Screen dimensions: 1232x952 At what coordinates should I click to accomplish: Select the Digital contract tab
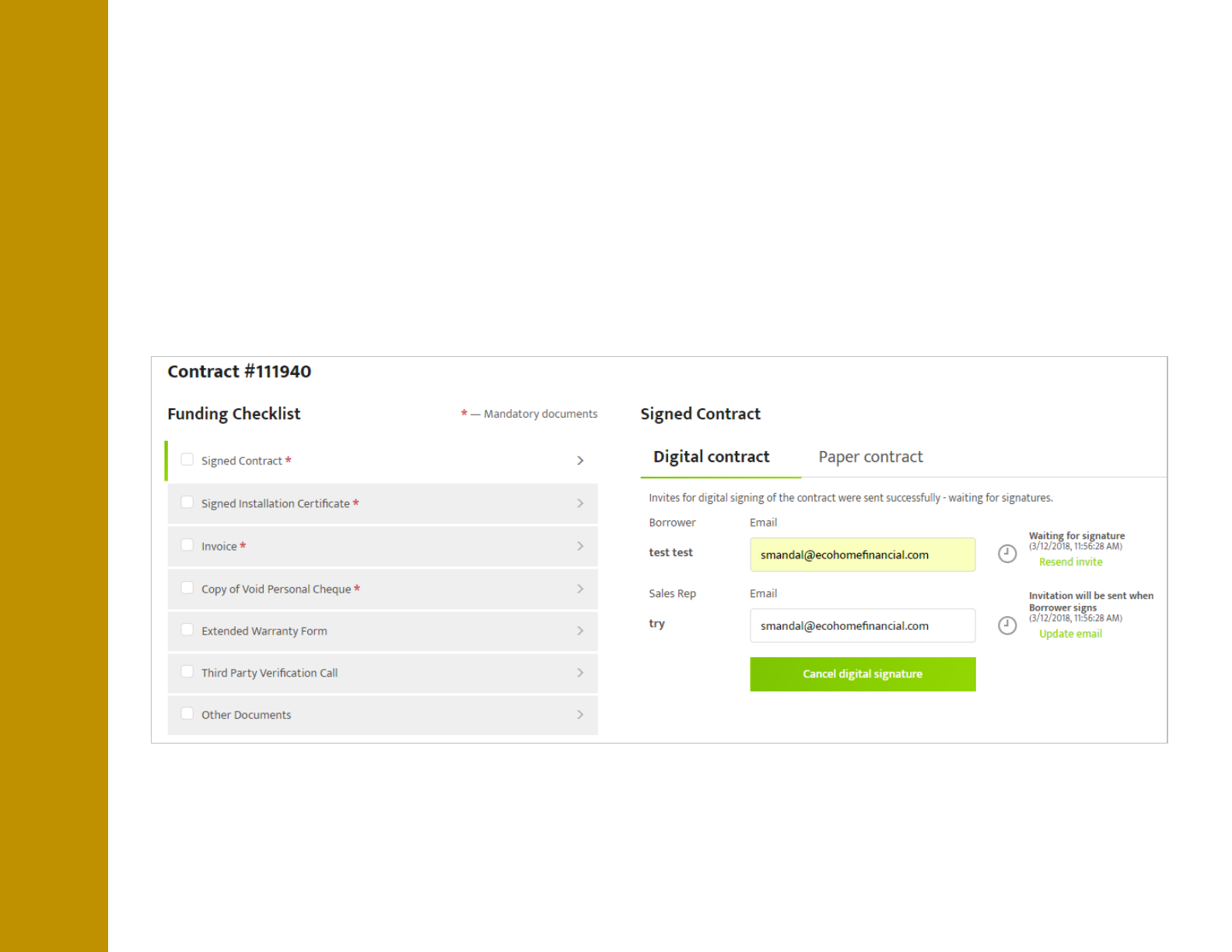click(711, 457)
